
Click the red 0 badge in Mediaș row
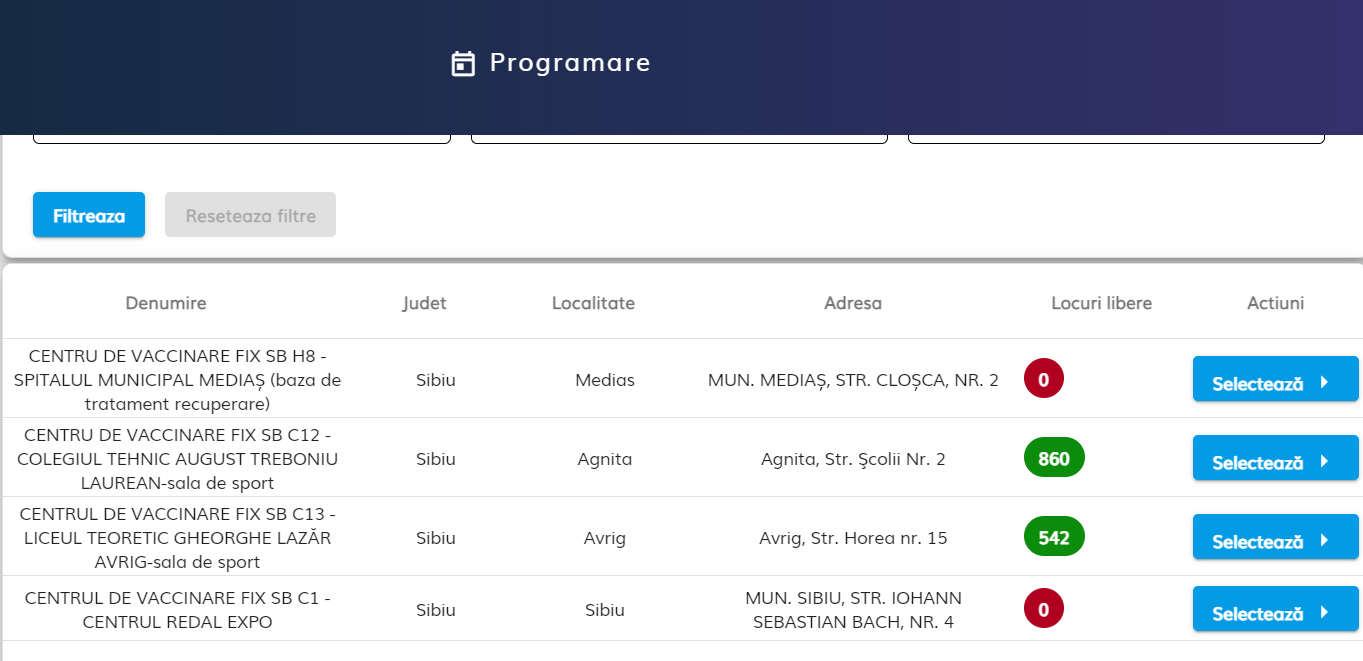1044,379
